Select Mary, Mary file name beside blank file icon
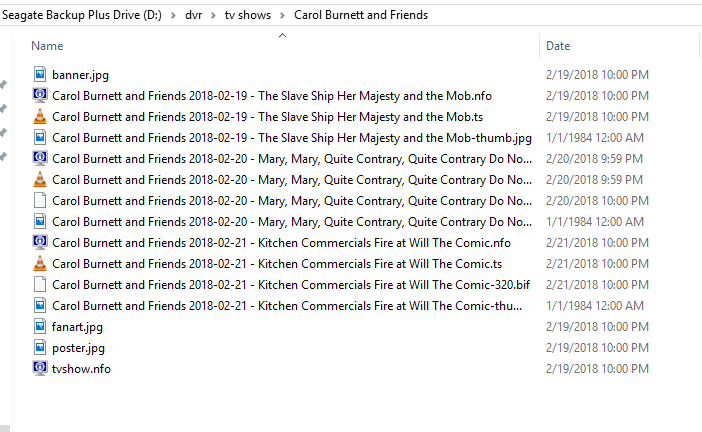Viewport: 702px width, 432px height. (x=292, y=201)
